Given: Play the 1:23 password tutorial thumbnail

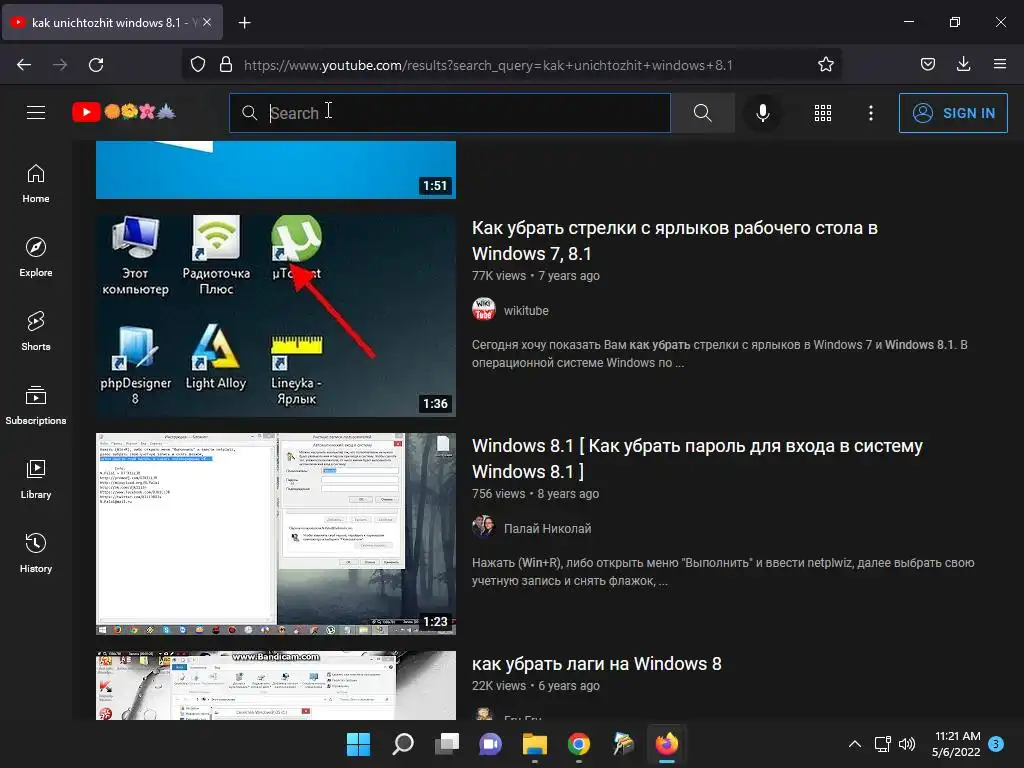Looking at the screenshot, I should point(276,534).
